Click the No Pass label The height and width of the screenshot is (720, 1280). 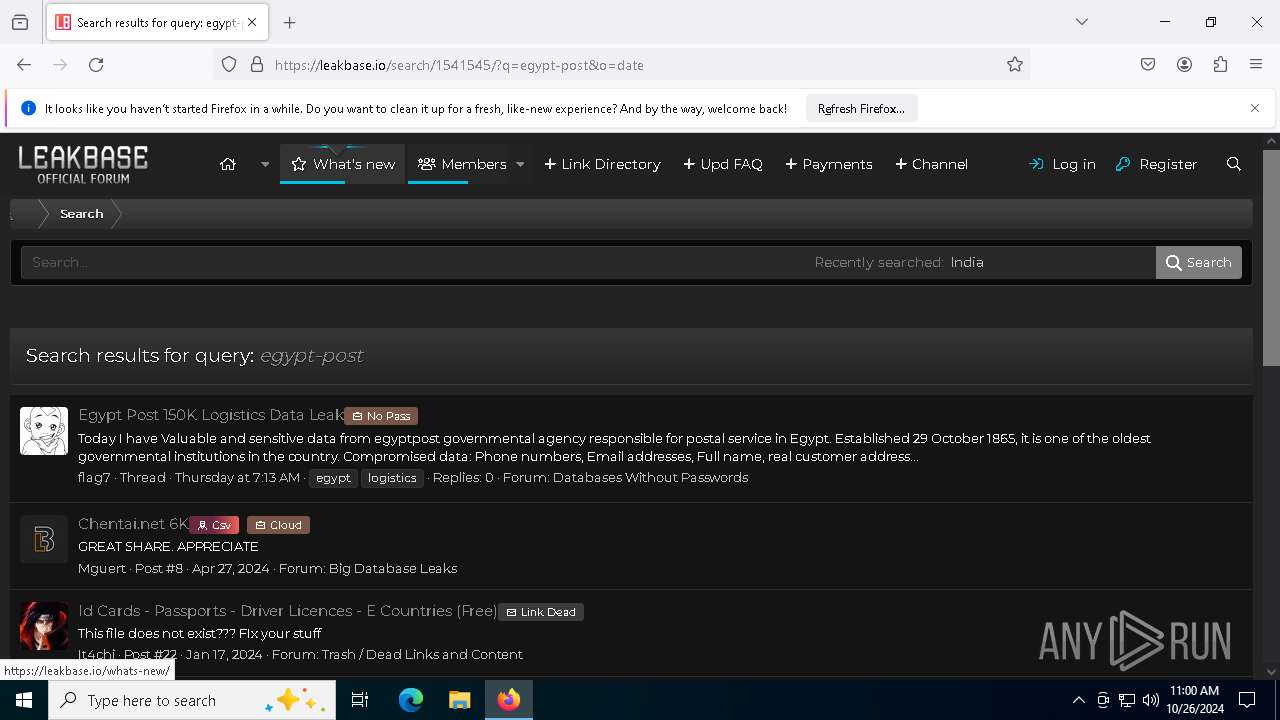pyautogui.click(x=381, y=416)
